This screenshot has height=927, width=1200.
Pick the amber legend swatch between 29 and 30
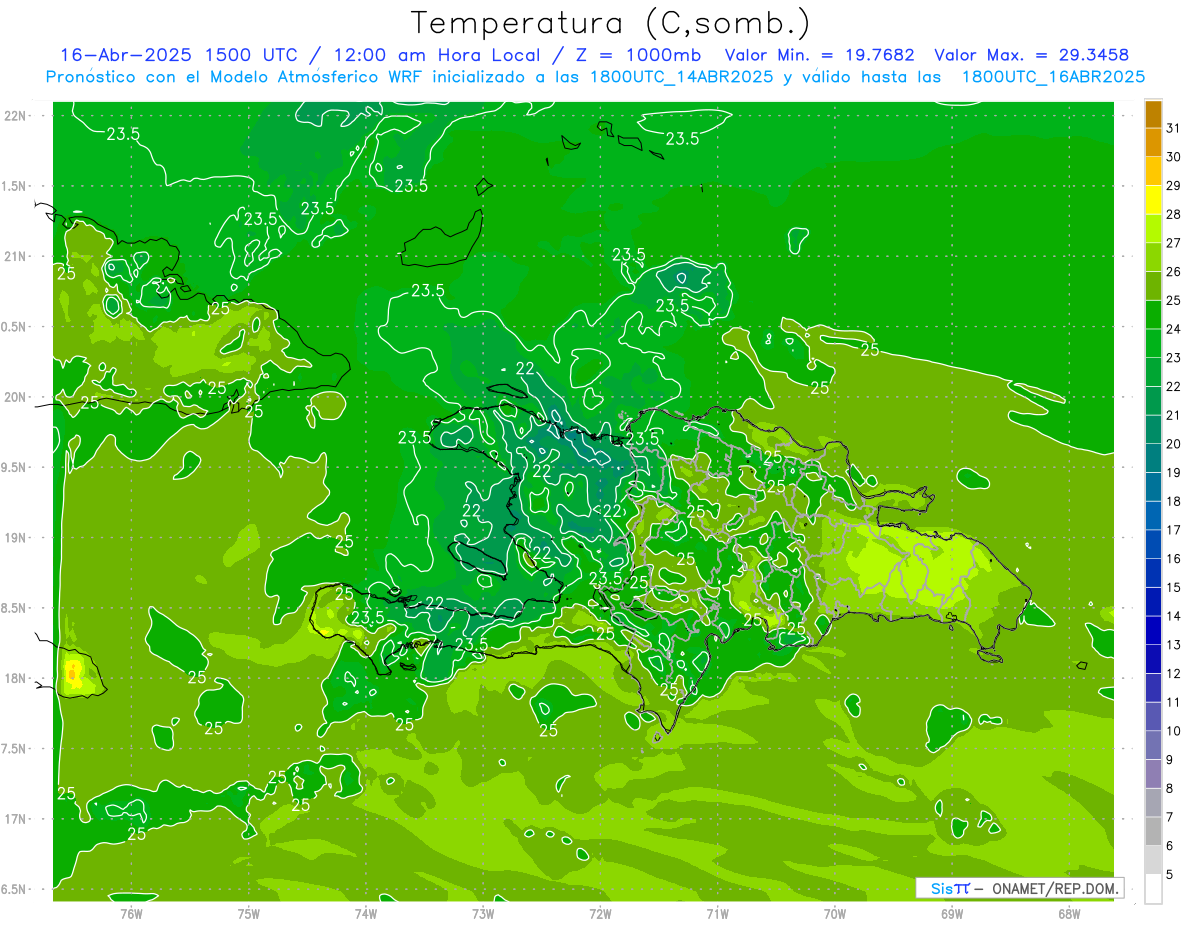pyautogui.click(x=1153, y=172)
